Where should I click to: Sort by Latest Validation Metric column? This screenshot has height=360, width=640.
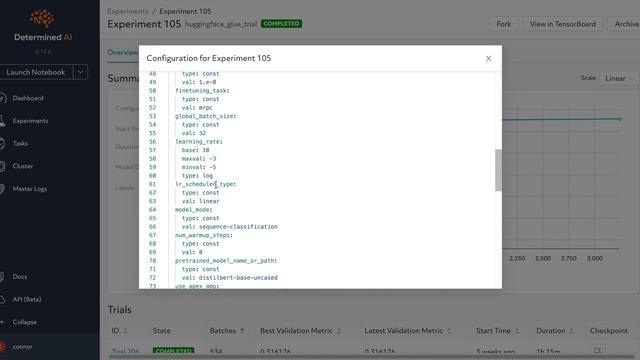click(x=408, y=331)
